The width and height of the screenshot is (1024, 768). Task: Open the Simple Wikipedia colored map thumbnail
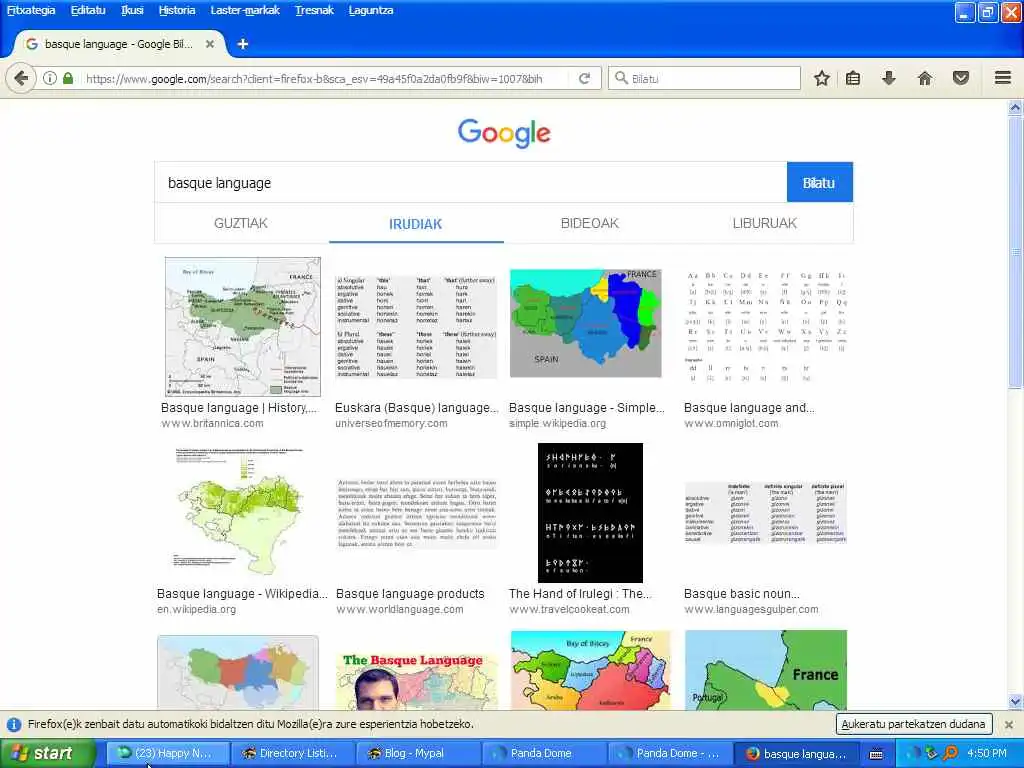(586, 323)
